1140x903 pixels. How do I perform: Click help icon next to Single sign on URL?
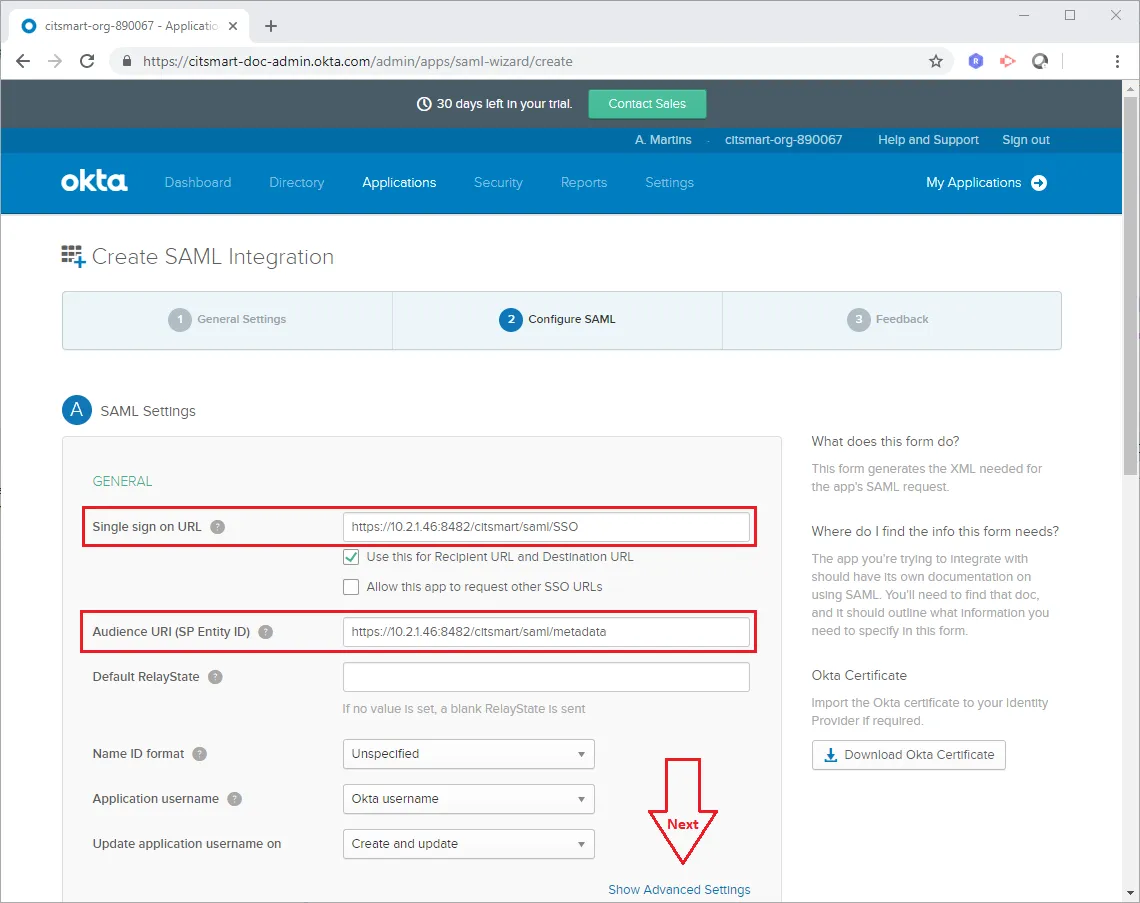click(x=217, y=527)
